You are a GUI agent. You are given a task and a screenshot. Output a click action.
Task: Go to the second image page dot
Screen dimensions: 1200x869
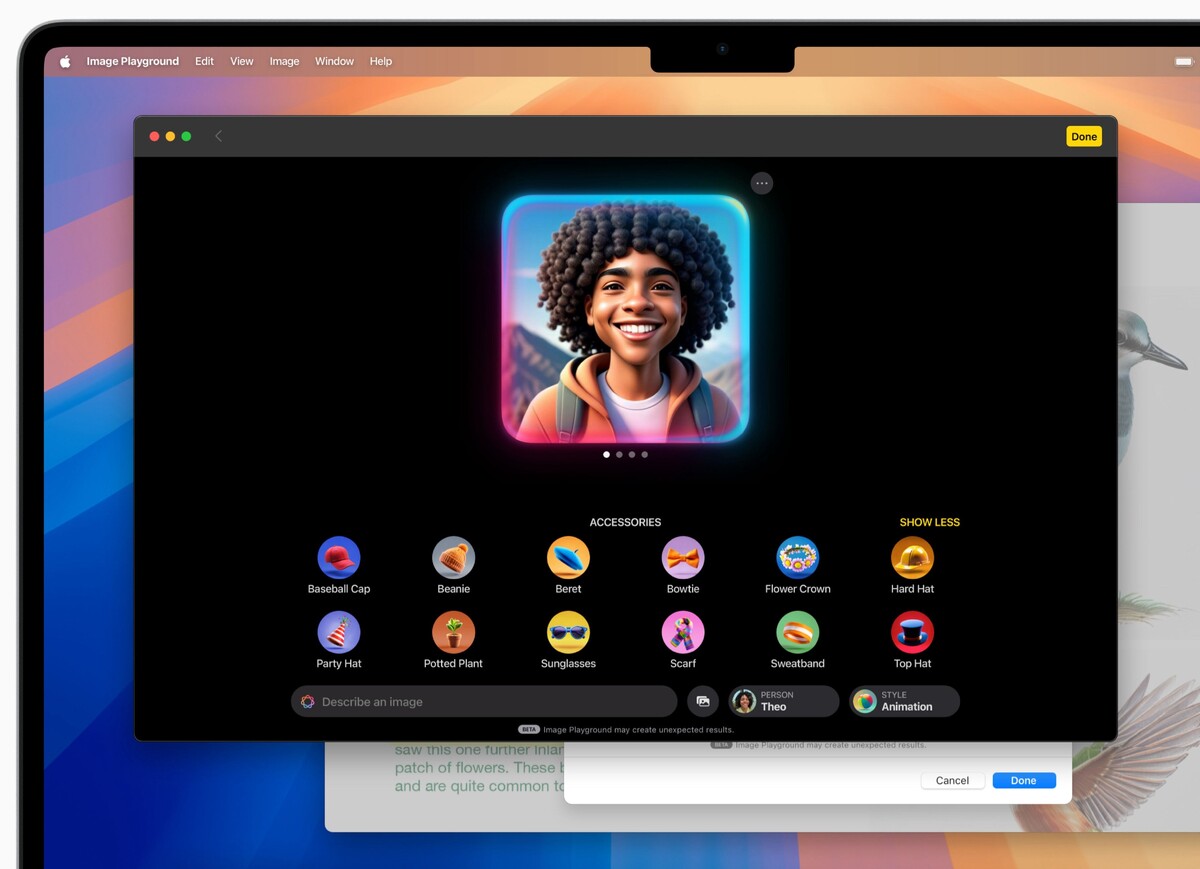(619, 454)
